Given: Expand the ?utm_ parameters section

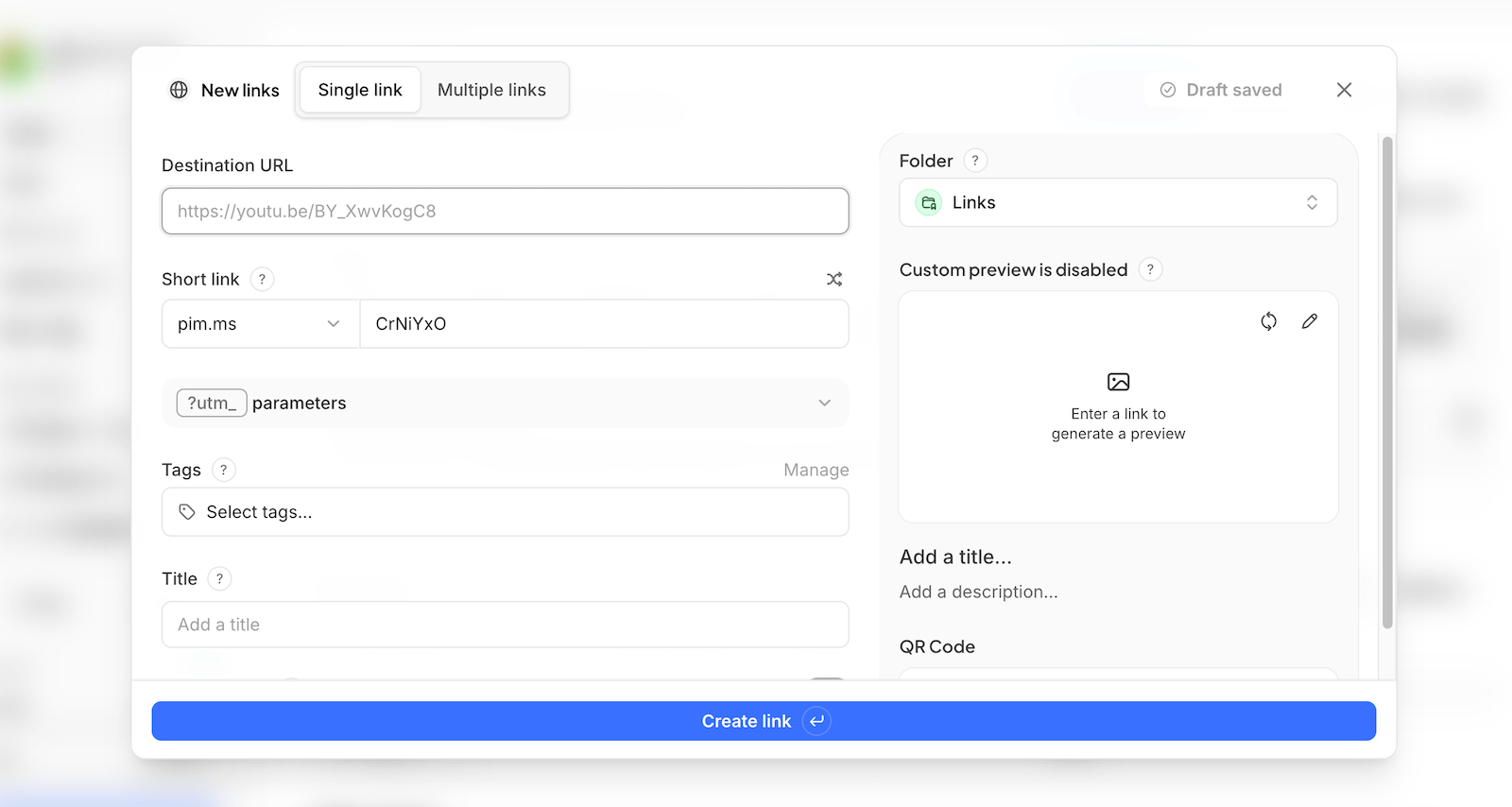Looking at the screenshot, I should (x=505, y=403).
